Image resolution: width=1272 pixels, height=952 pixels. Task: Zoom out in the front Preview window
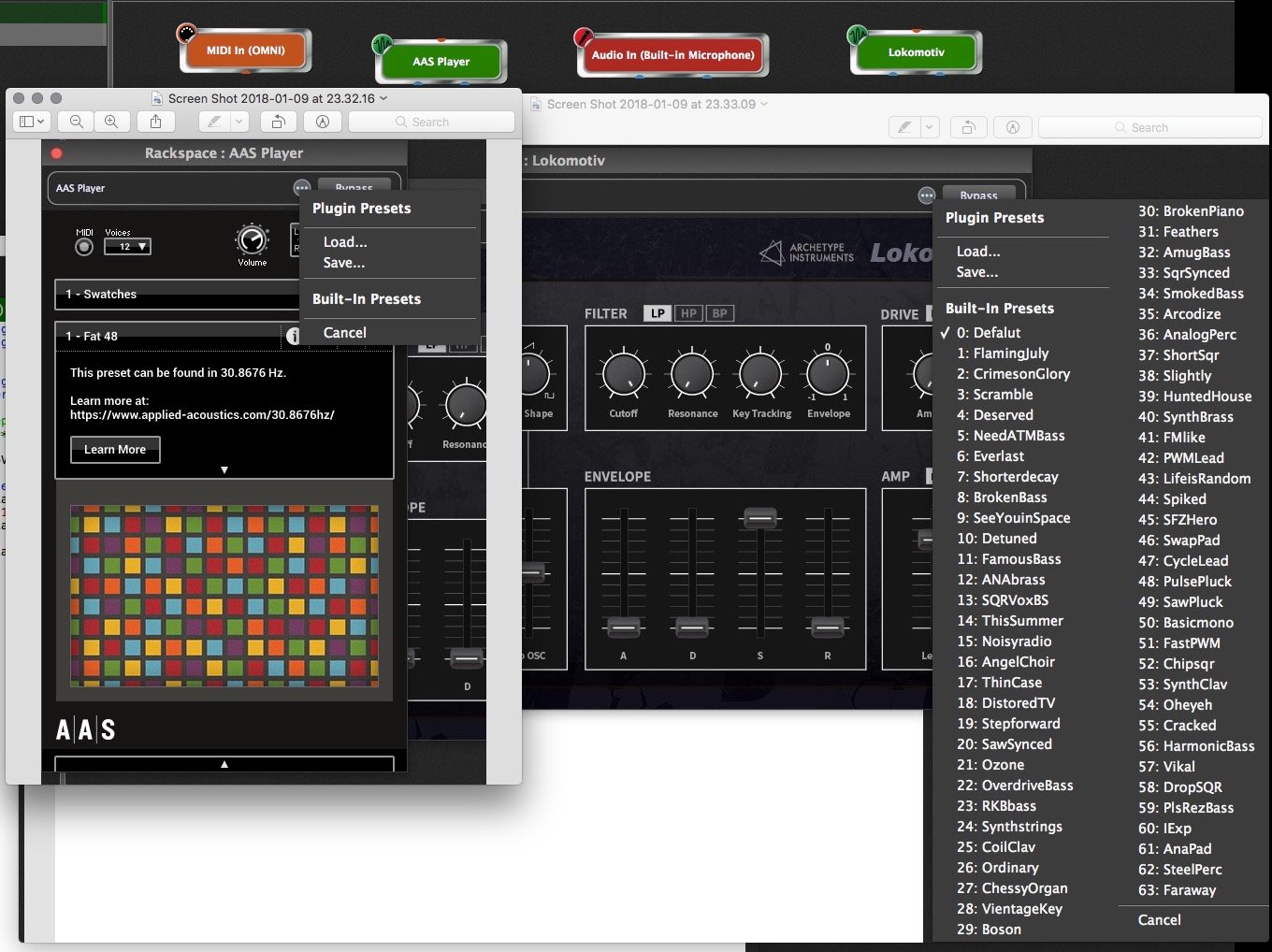(x=77, y=122)
